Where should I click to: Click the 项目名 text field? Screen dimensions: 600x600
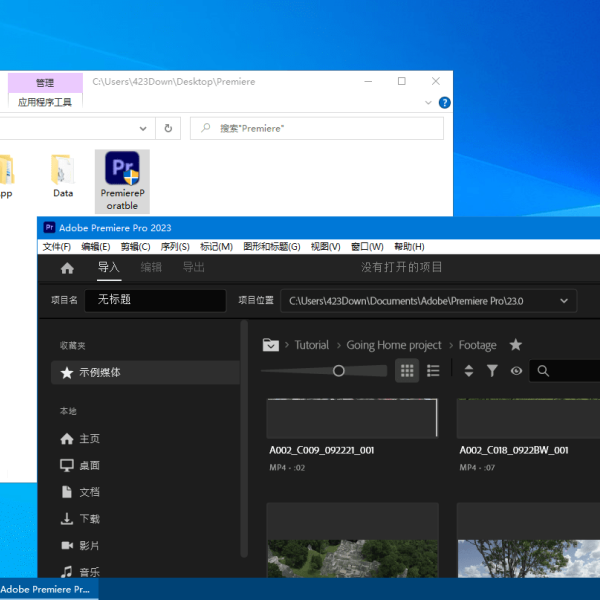[155, 300]
